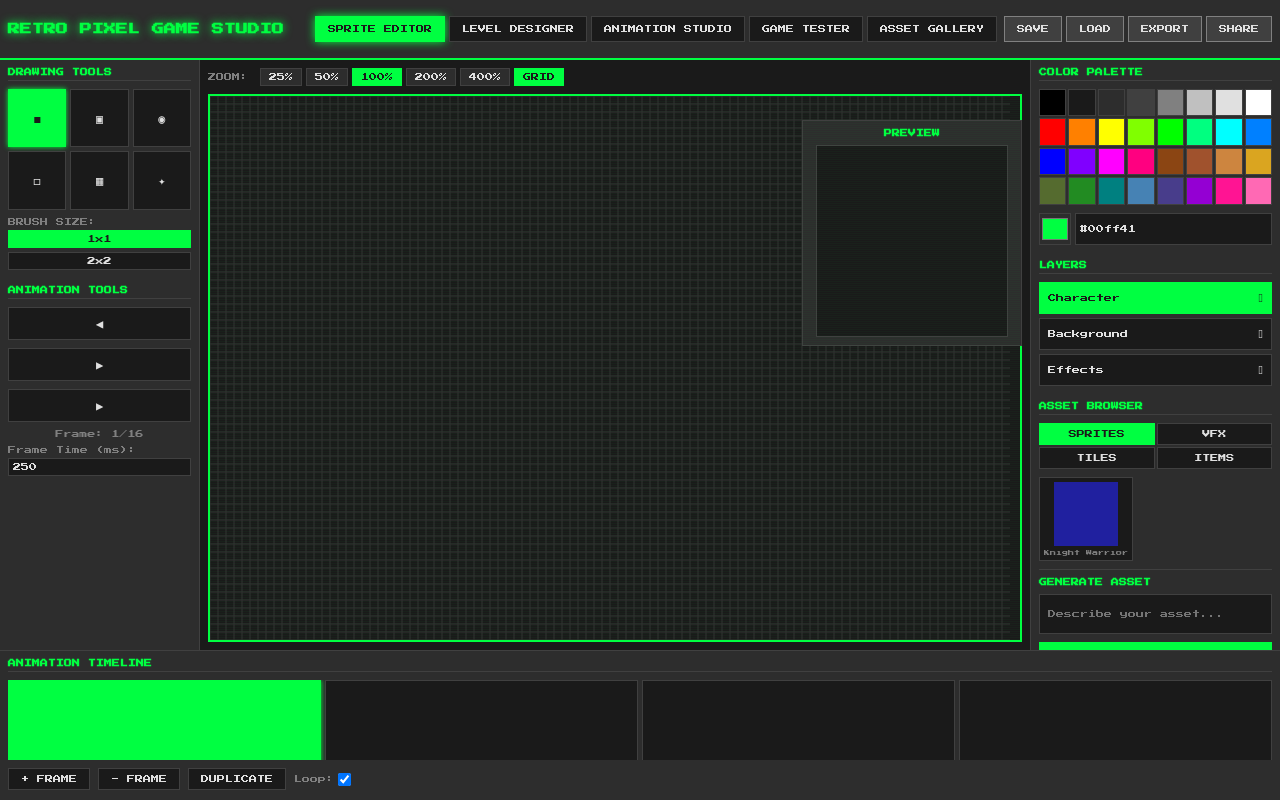Toggle visibility of the Background layer
Image resolution: width=1280 pixels, height=800 pixels.
tap(1260, 333)
